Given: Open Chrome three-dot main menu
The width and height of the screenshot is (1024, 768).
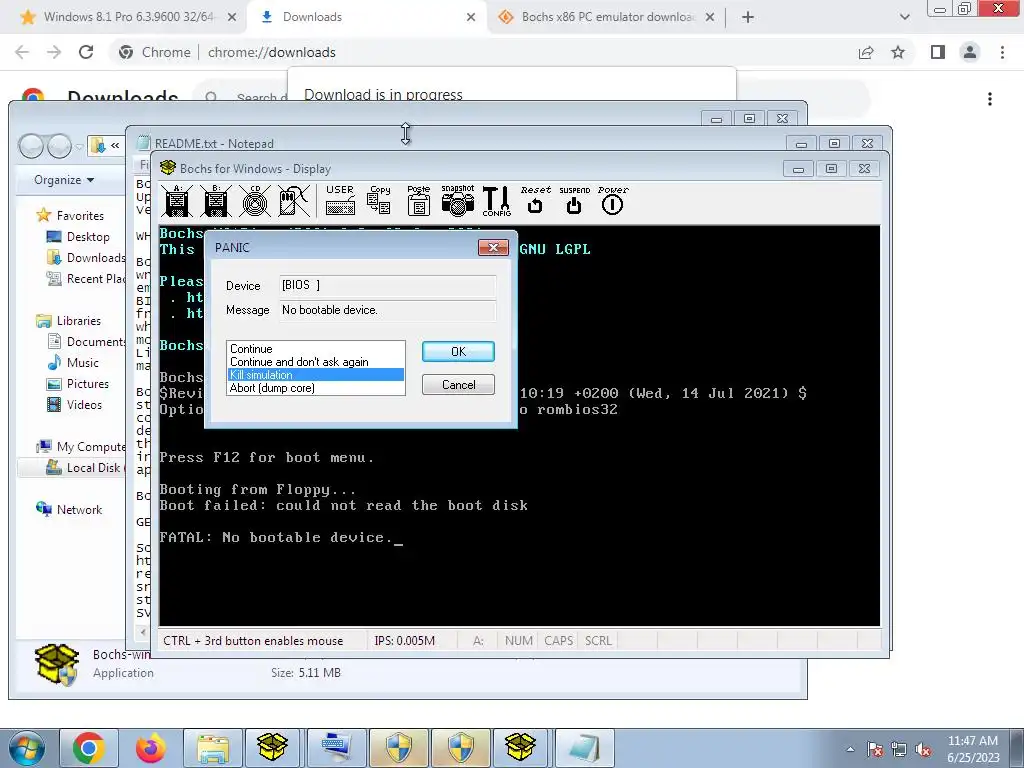Looking at the screenshot, I should coord(1002,52).
